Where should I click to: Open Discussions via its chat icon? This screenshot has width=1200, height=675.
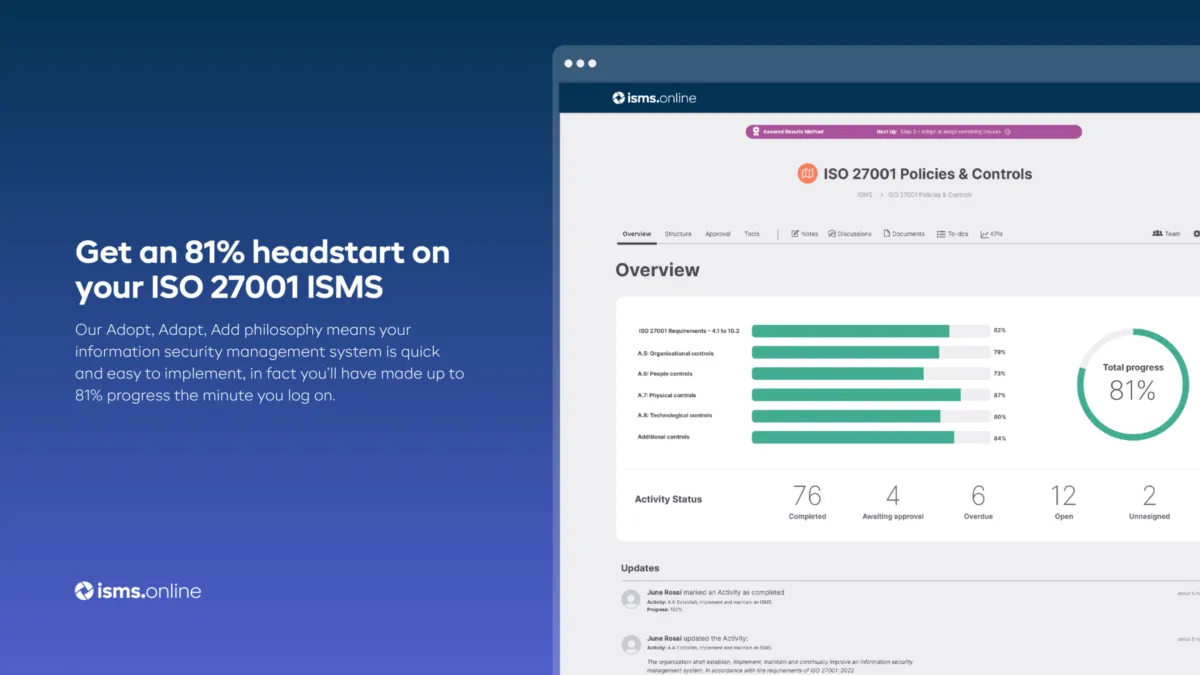point(832,234)
